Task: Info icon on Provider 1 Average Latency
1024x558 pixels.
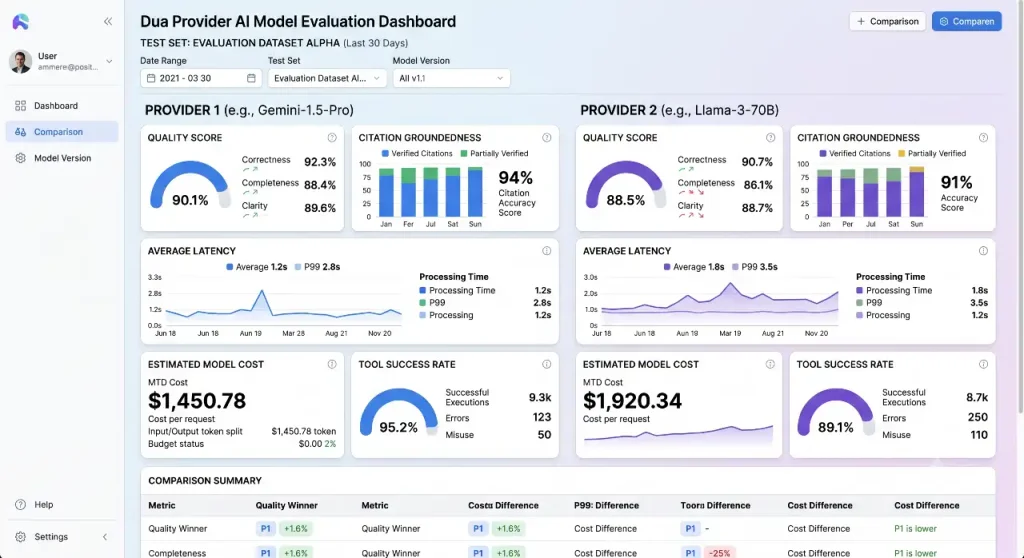Action: [547, 251]
